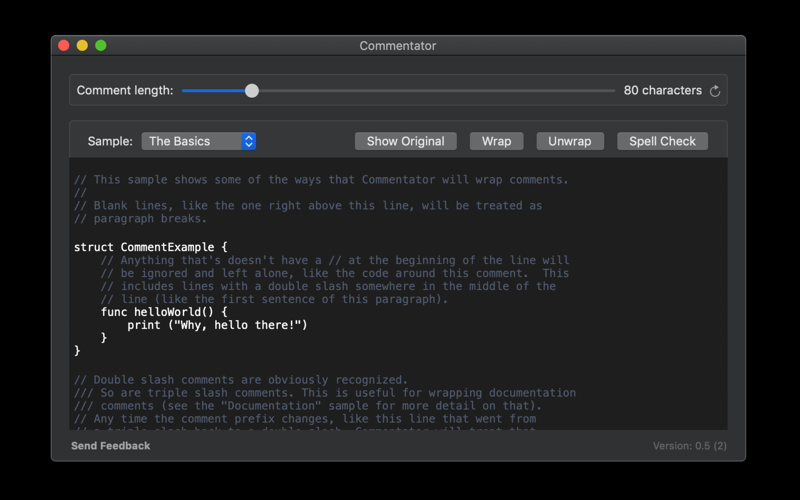Click the func helloWorld() line
800x500 pixels.
[164, 312]
